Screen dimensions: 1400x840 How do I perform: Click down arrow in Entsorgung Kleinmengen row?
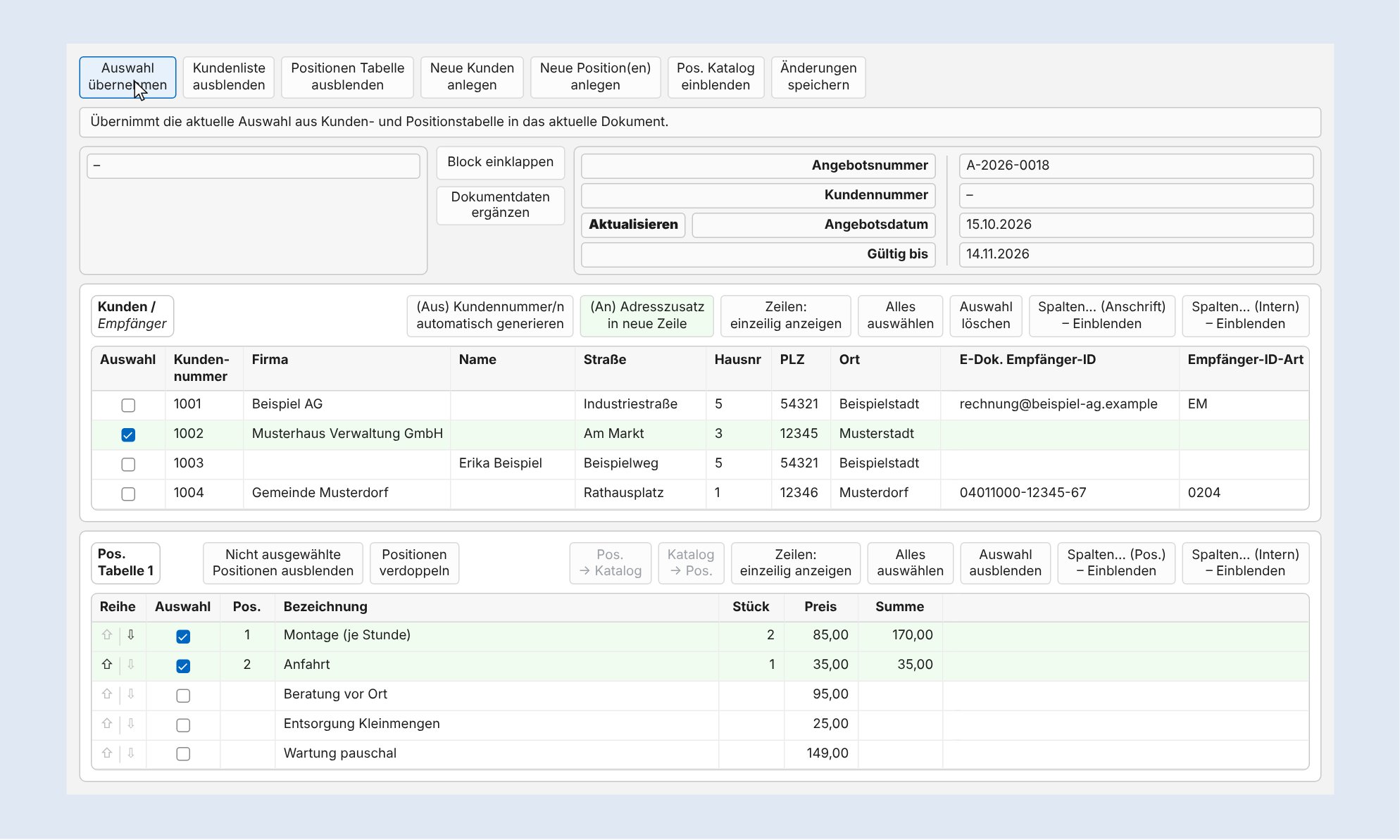(131, 724)
